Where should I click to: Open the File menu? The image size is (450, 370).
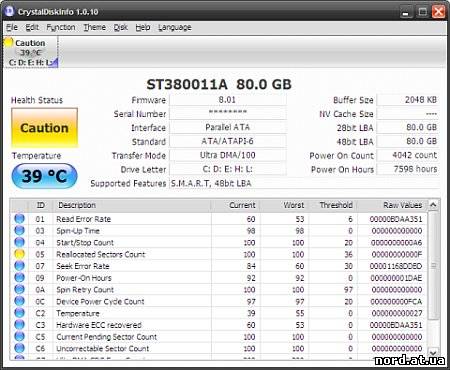[x=12, y=27]
